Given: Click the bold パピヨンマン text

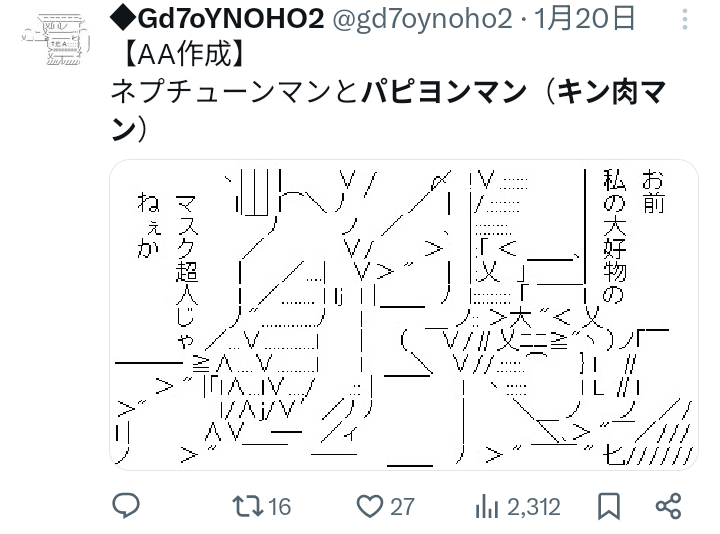Looking at the screenshot, I should [444, 91].
